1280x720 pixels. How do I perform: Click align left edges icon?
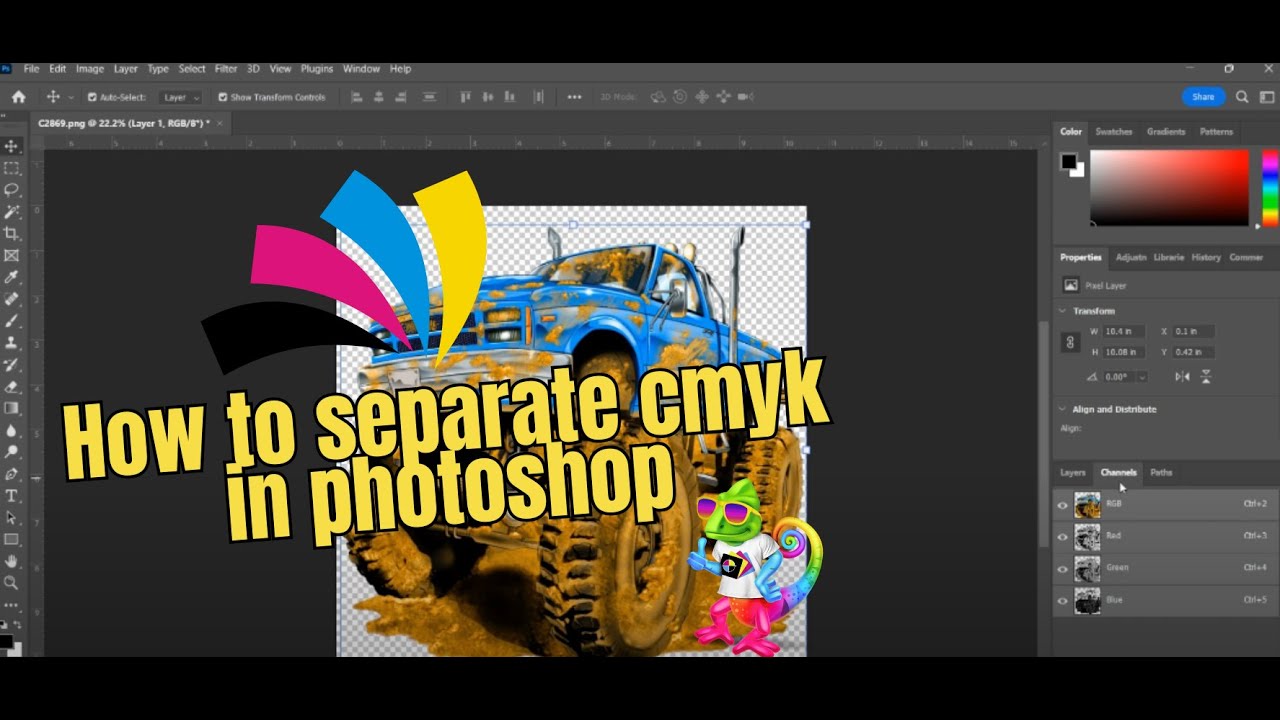358,97
